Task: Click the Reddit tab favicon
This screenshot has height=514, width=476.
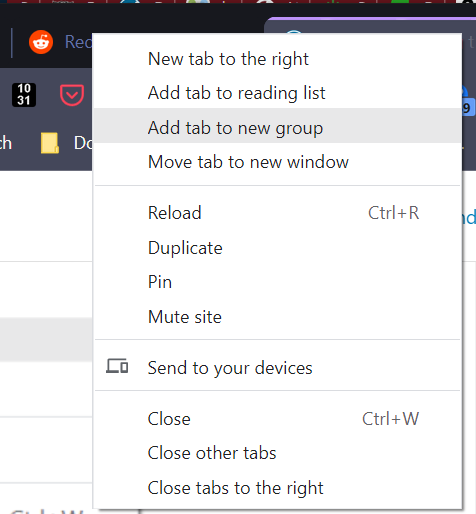Action: pos(41,42)
